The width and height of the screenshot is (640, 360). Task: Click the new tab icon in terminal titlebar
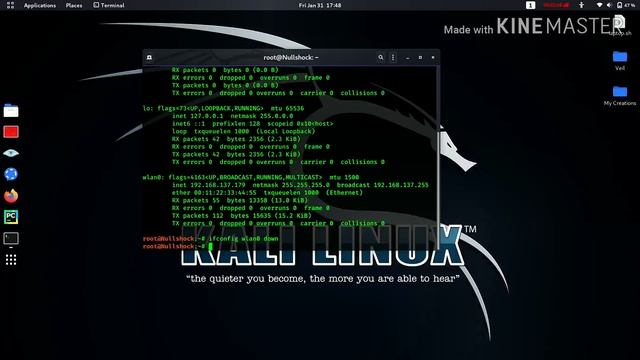click(149, 58)
